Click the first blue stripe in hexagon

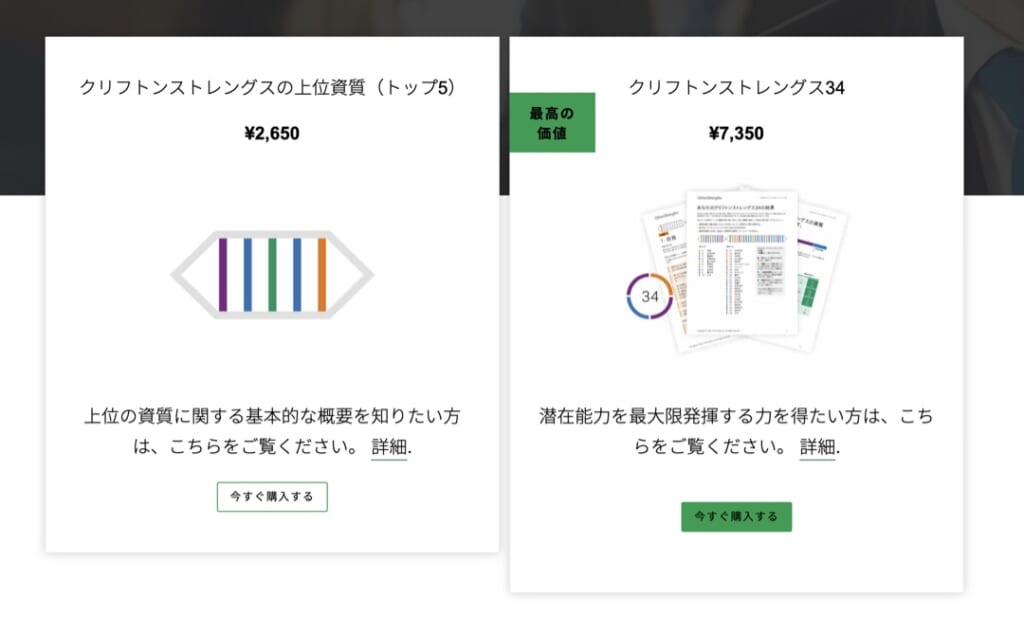pos(248,275)
